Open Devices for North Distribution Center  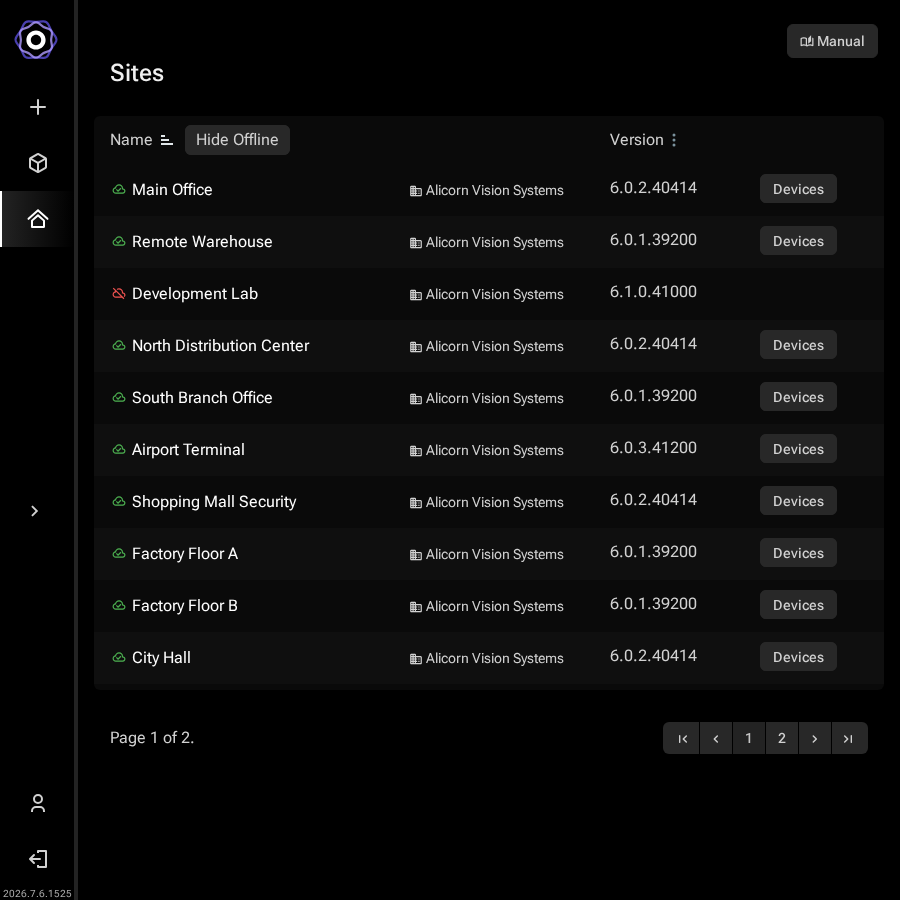[798, 345]
